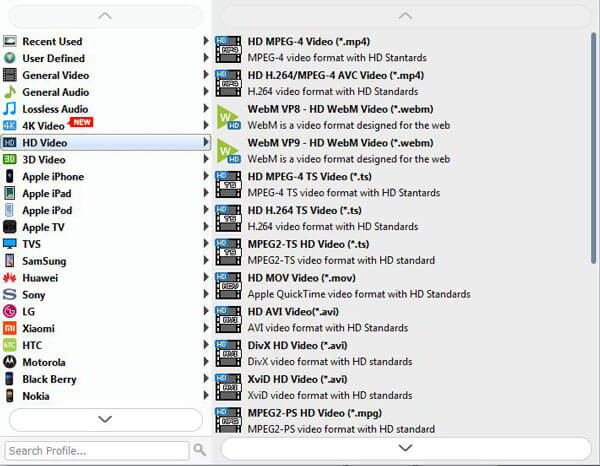Click the DivX HD Video format icon
This screenshot has height=466, width=600.
228,353
